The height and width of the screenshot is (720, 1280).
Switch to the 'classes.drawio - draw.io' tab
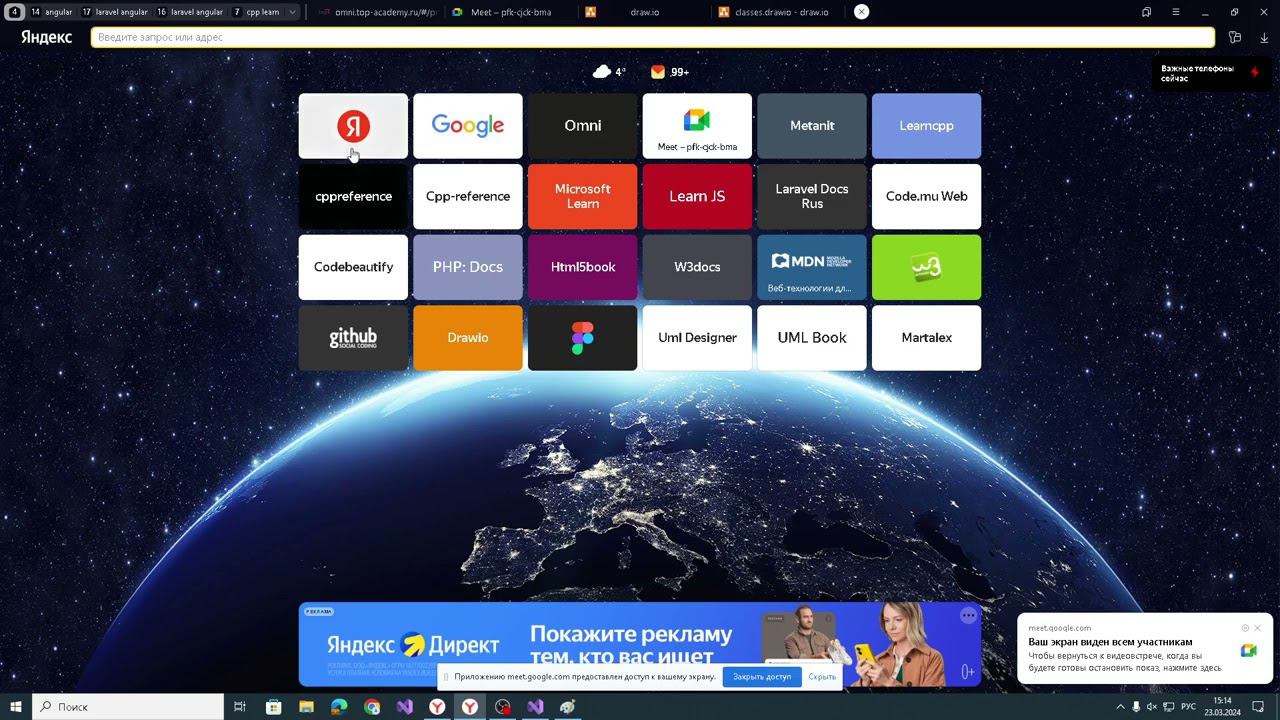778,12
